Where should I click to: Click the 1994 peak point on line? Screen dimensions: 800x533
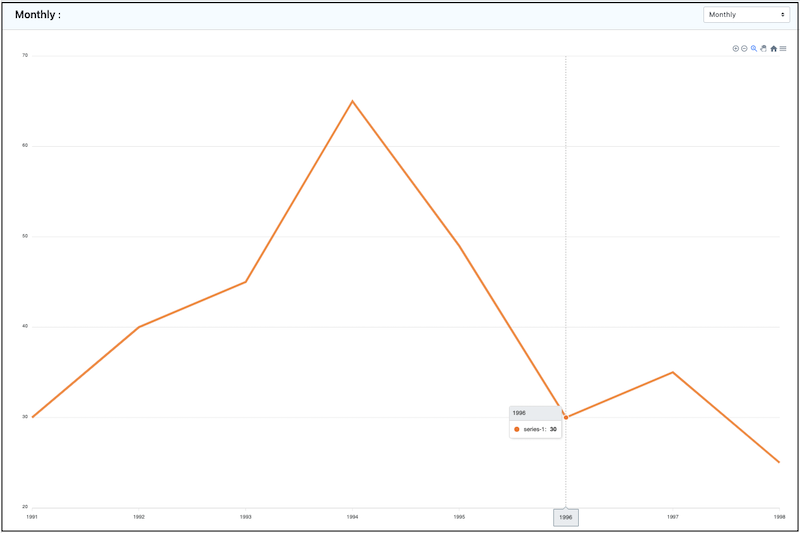(353, 101)
